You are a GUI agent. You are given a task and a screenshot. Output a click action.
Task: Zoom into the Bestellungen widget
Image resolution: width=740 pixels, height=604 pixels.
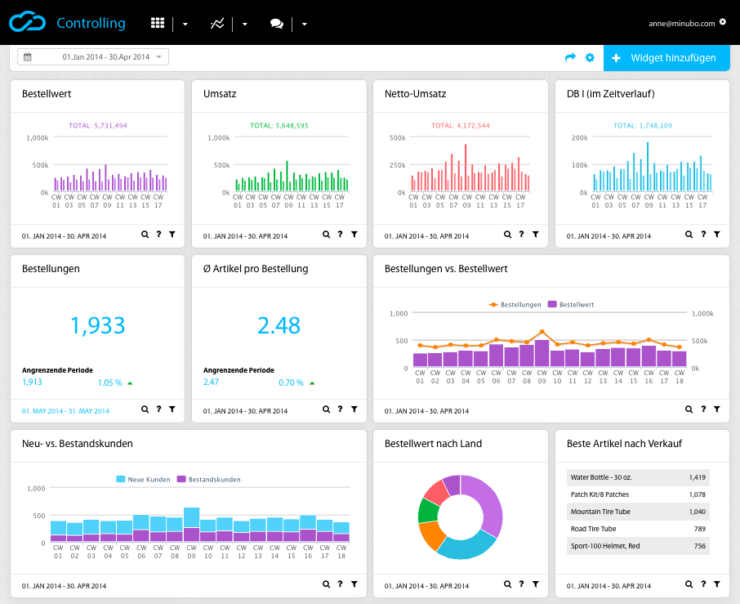(145, 409)
